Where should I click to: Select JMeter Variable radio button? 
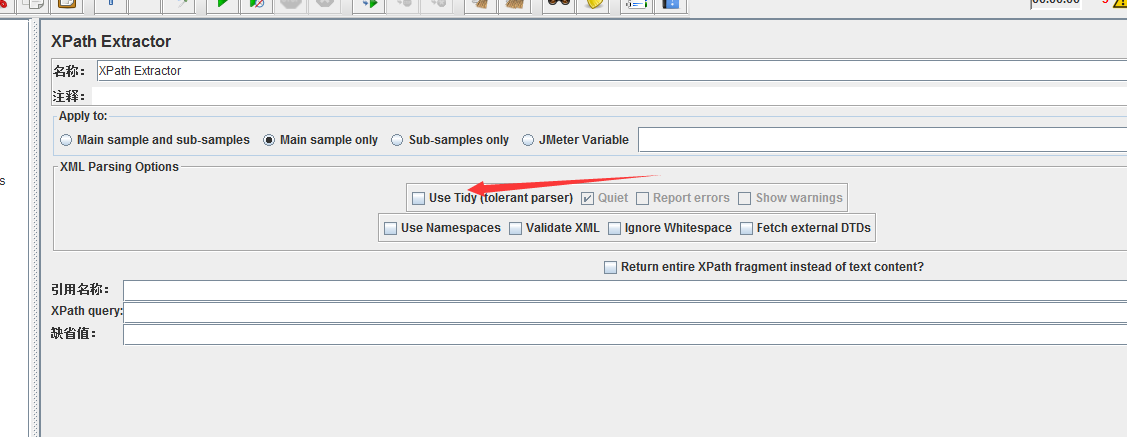click(528, 140)
